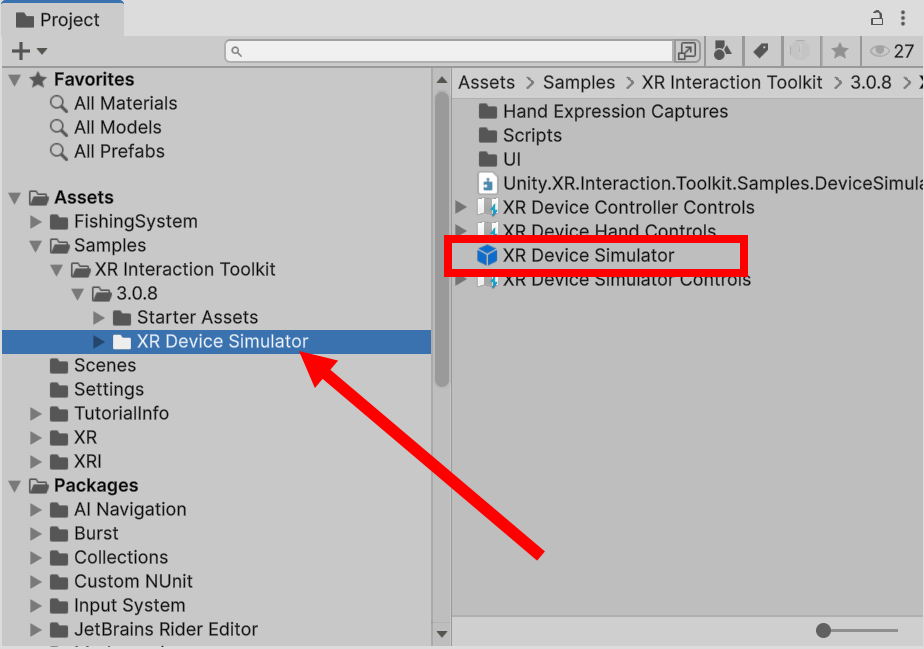Click XR Interaction Toolkit breadcrumb
This screenshot has width=924, height=649.
click(x=732, y=83)
